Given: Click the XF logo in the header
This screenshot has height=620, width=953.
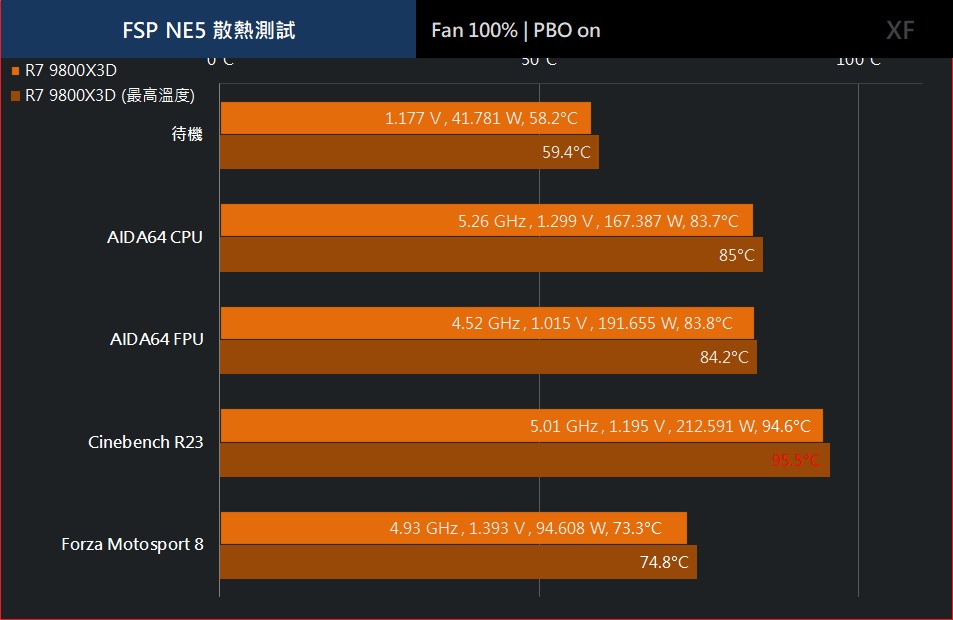Looking at the screenshot, I should [x=900, y=30].
